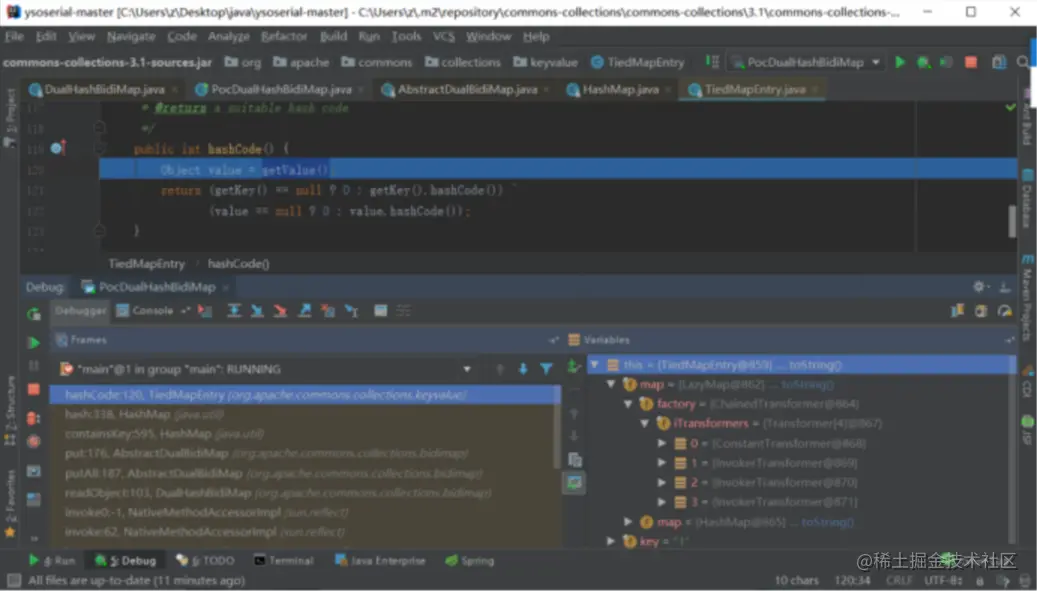The height and width of the screenshot is (591, 1037).
Task: Click Show Execution Point icon
Action: pyautogui.click(x=205, y=311)
